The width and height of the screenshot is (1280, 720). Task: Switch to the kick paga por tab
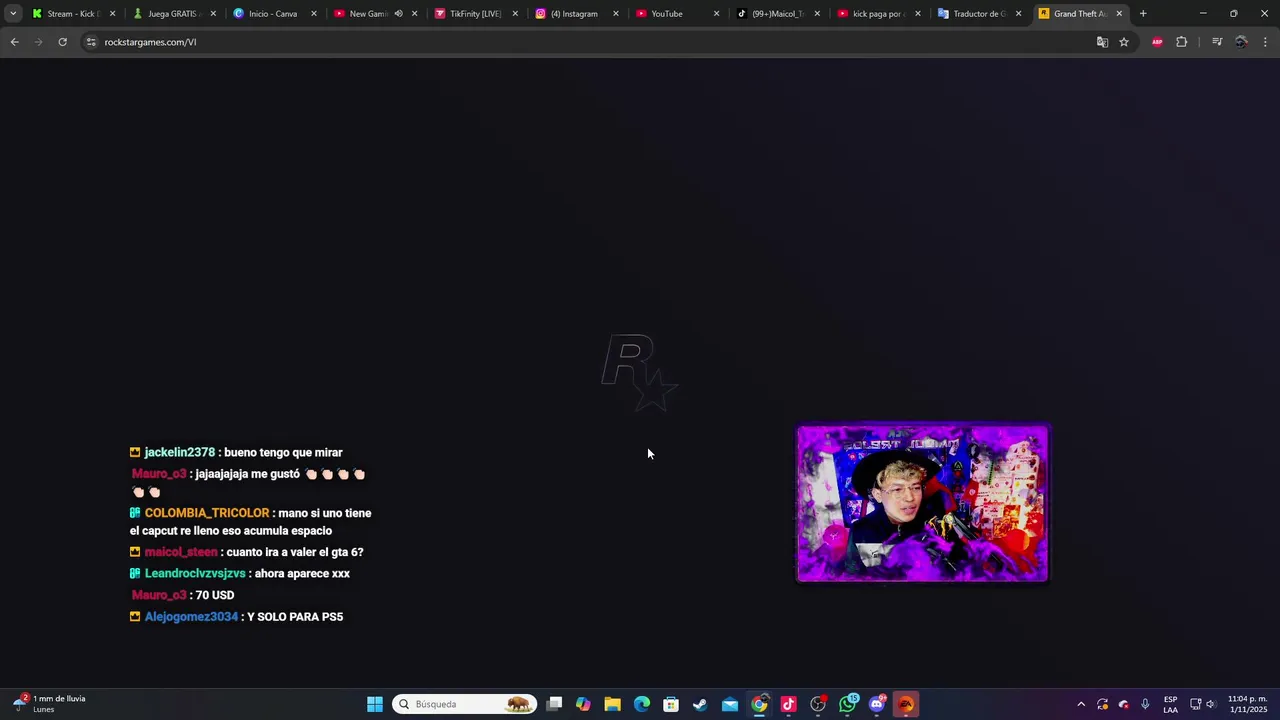point(878,14)
